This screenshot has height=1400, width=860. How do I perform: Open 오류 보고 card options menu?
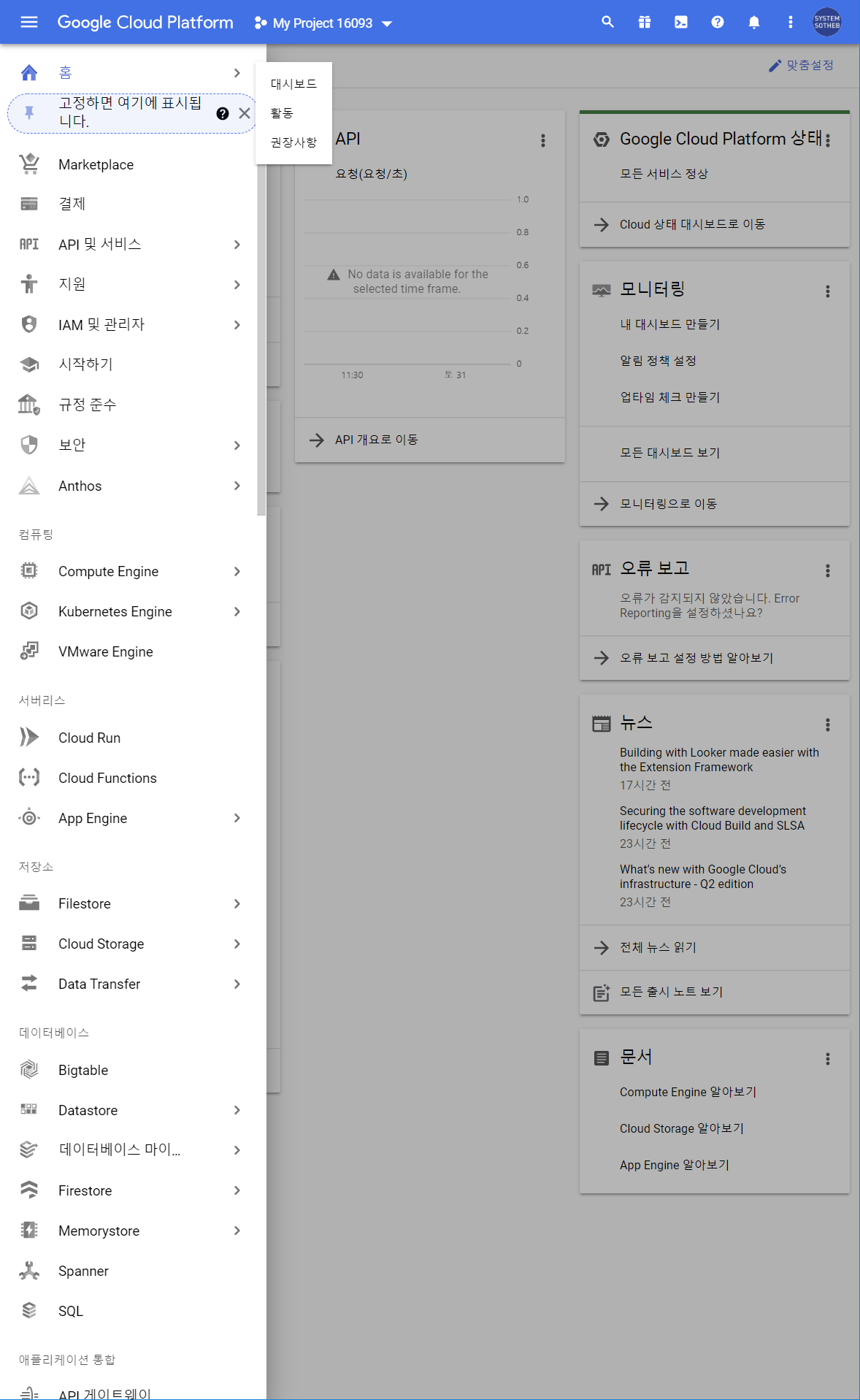(x=827, y=570)
